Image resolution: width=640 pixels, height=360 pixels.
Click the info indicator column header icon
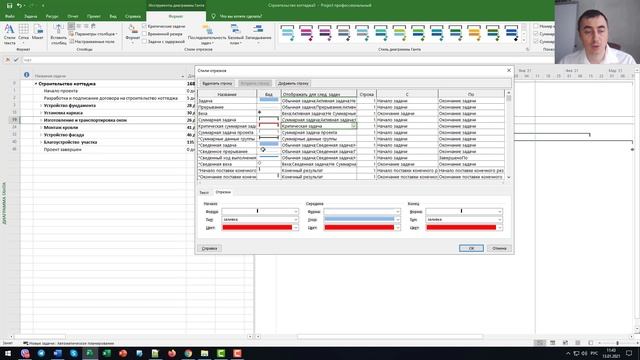pos(27,75)
